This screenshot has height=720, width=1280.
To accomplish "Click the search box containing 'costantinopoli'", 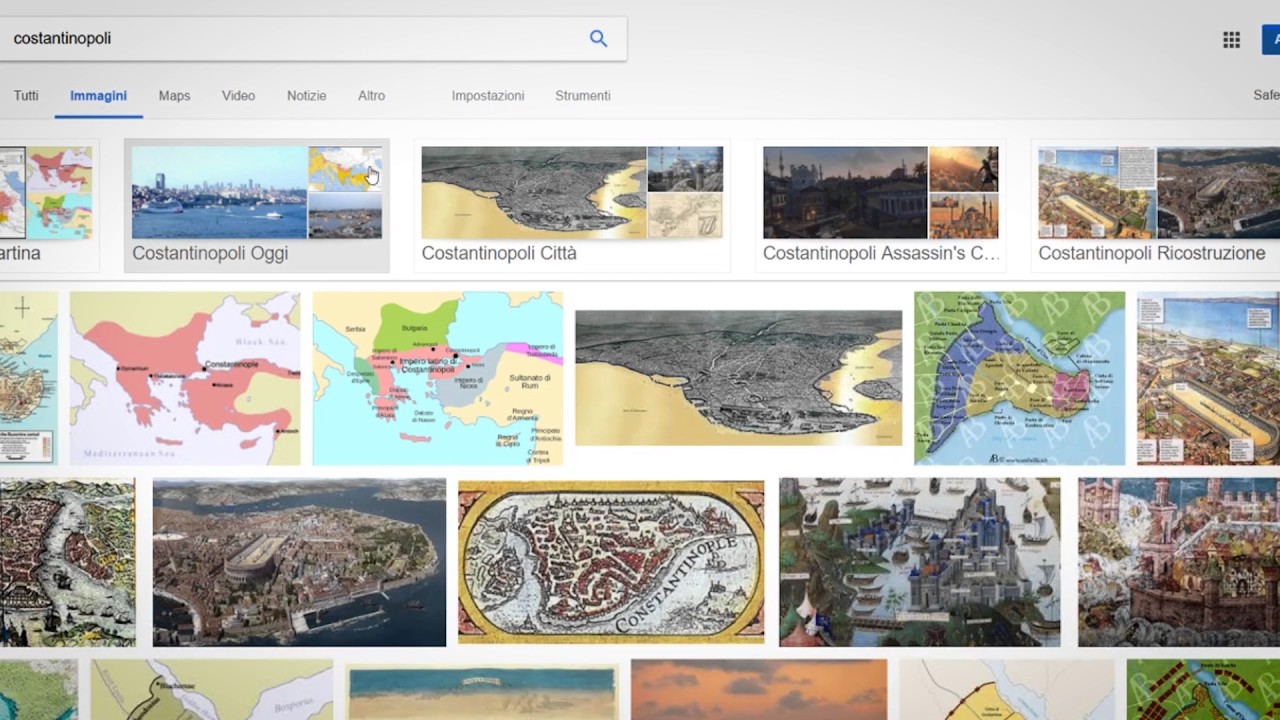I will click(313, 38).
